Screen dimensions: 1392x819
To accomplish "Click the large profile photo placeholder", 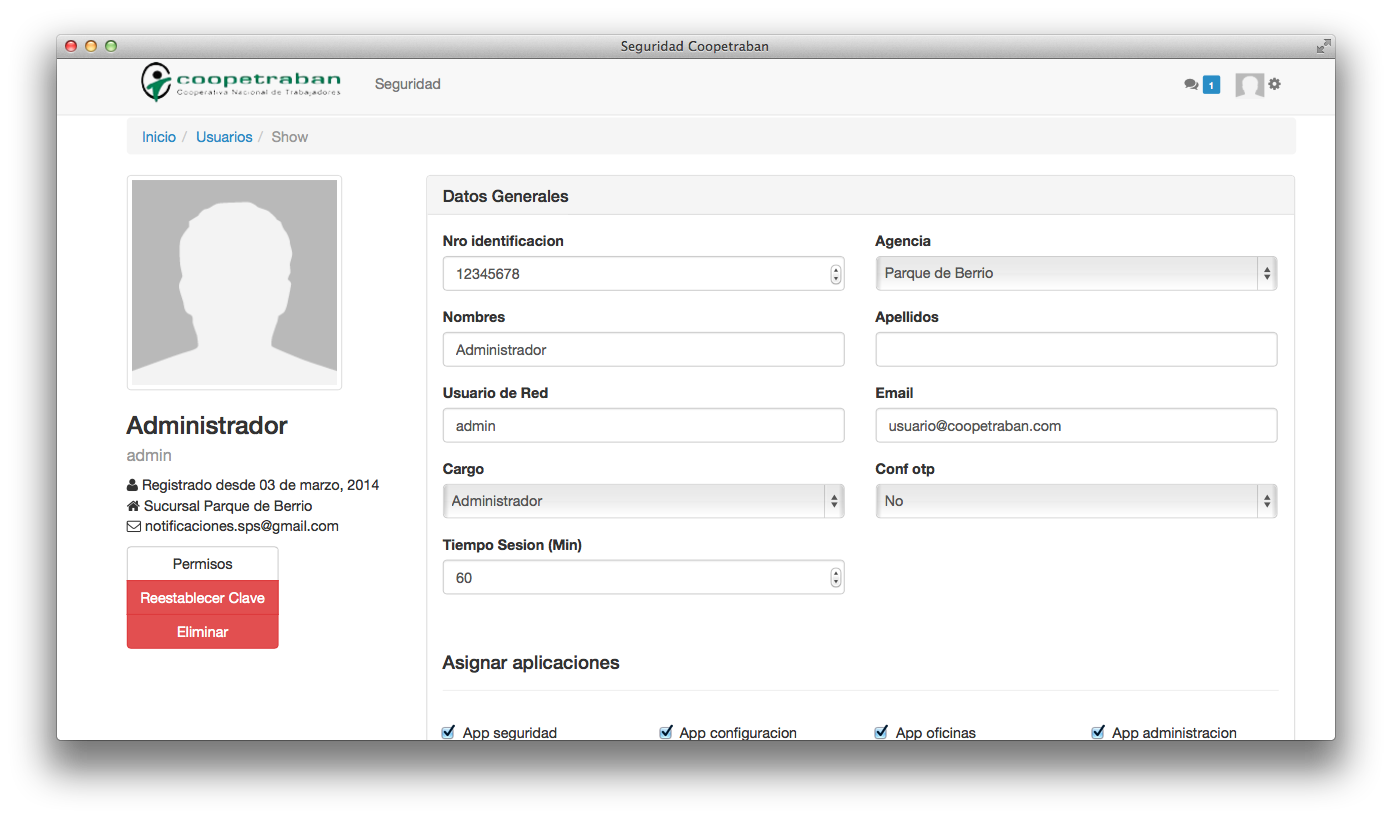I will click(x=234, y=283).
